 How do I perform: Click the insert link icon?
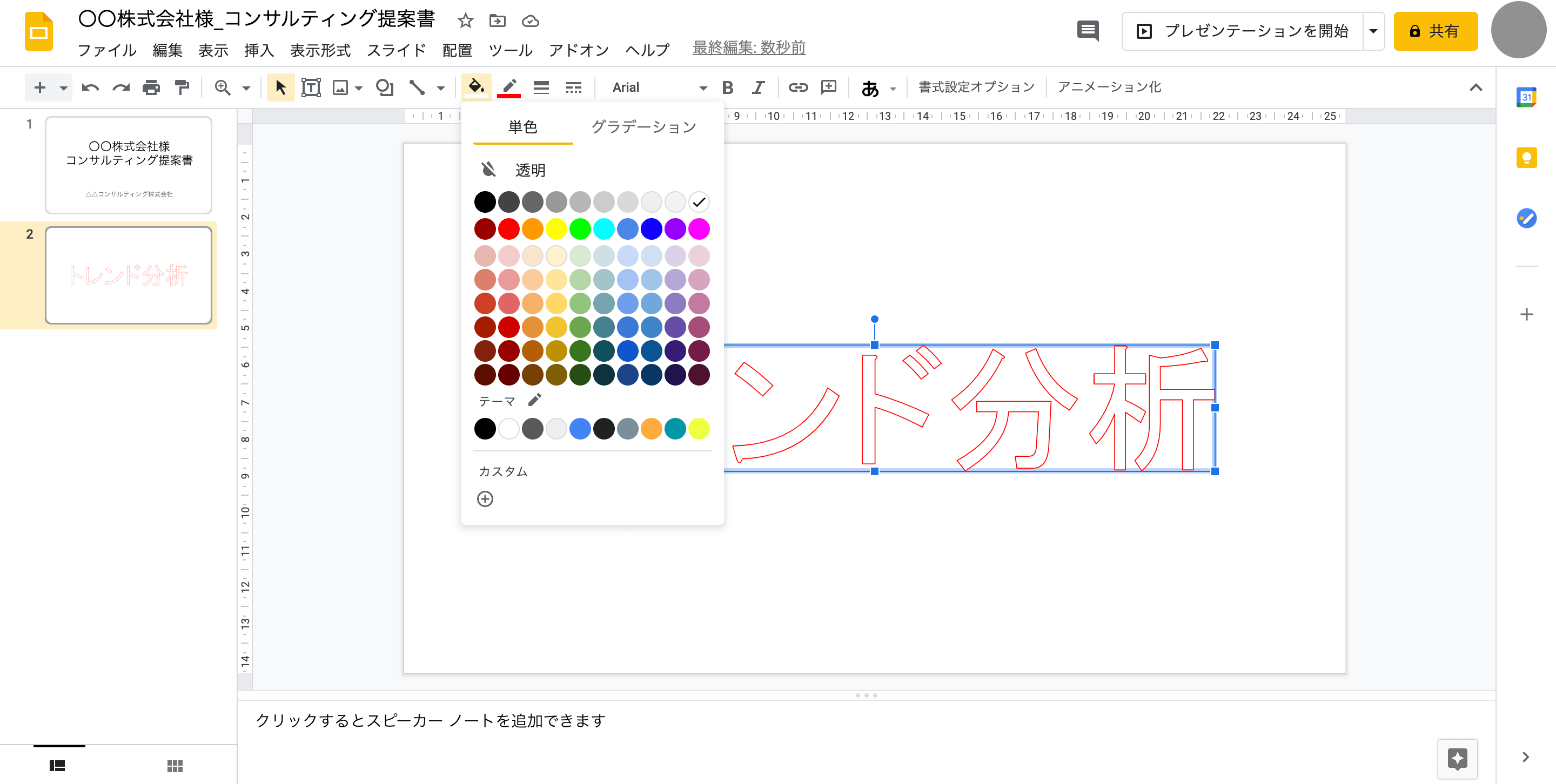pos(798,87)
